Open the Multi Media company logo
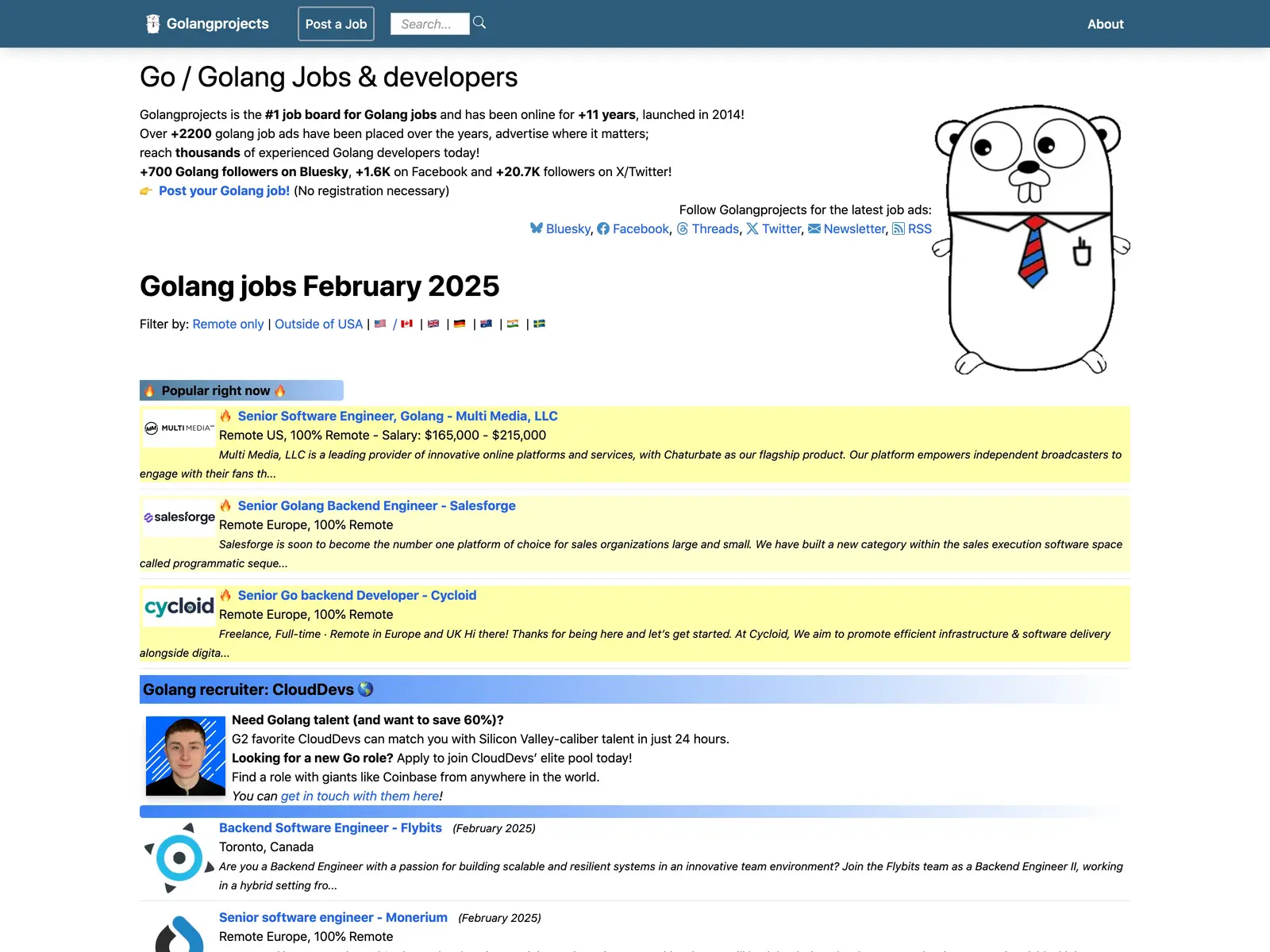Image resolution: width=1270 pixels, height=952 pixels. [179, 428]
